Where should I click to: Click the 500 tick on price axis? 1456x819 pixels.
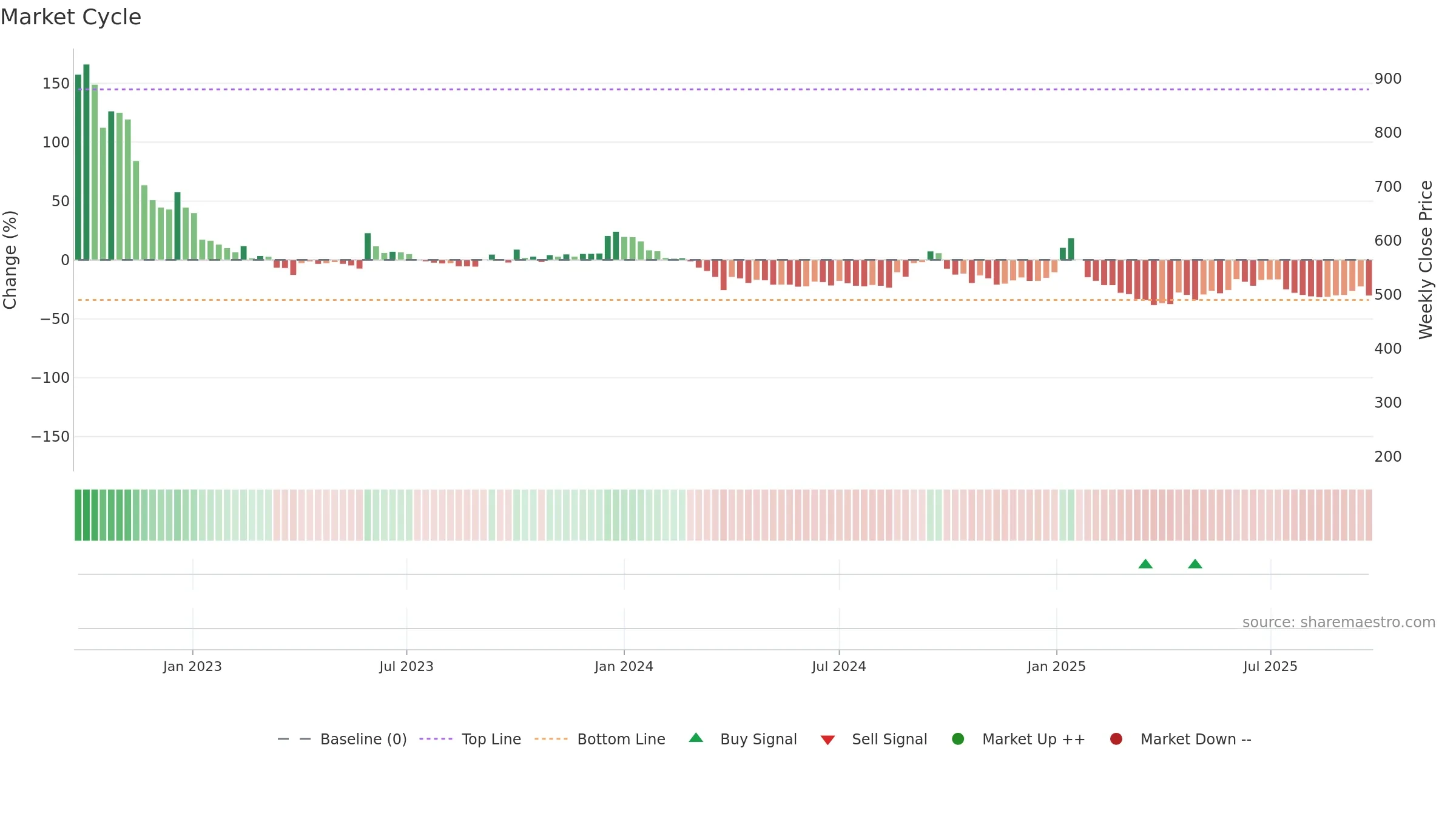1388,295
